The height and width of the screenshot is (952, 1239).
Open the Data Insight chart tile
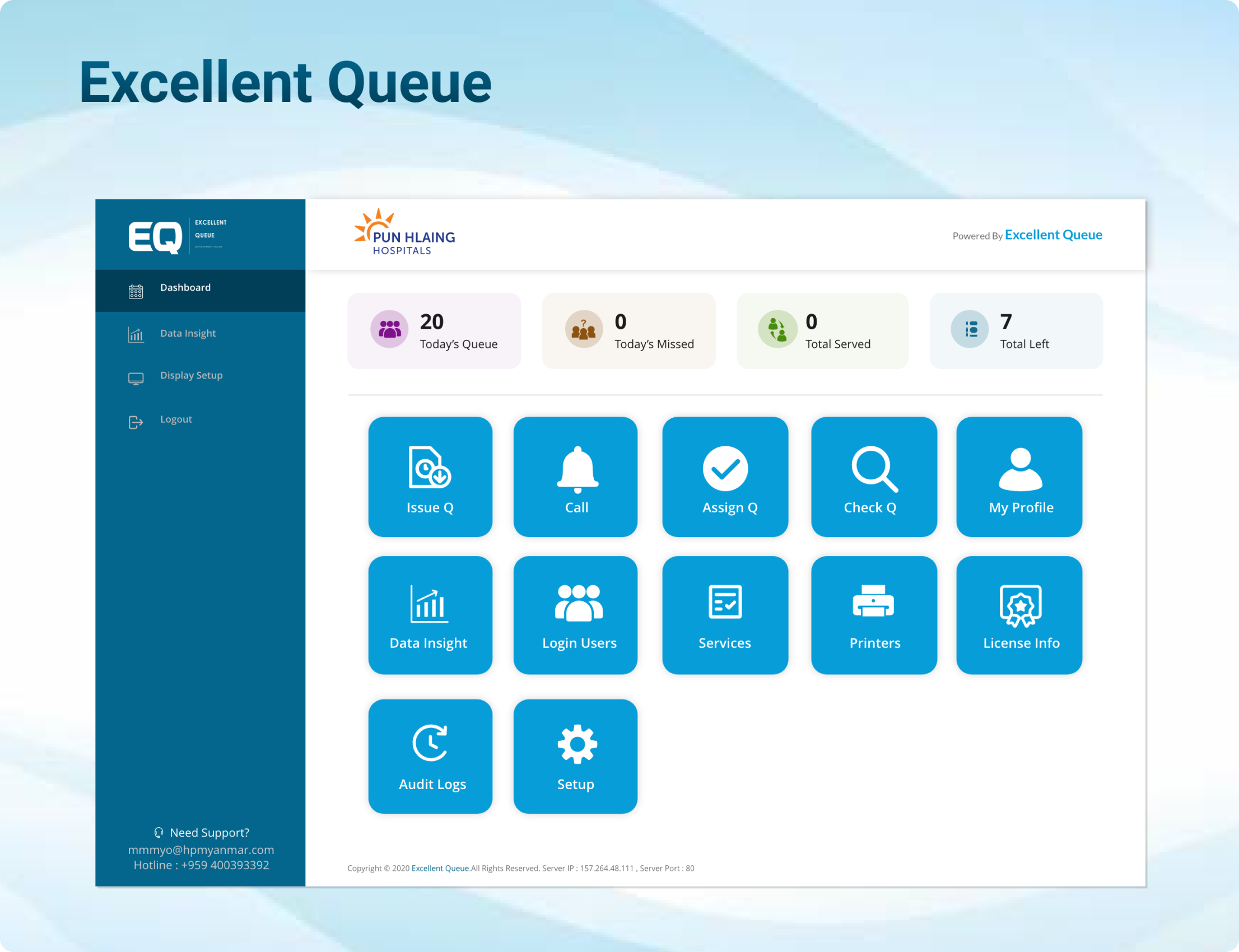[430, 615]
